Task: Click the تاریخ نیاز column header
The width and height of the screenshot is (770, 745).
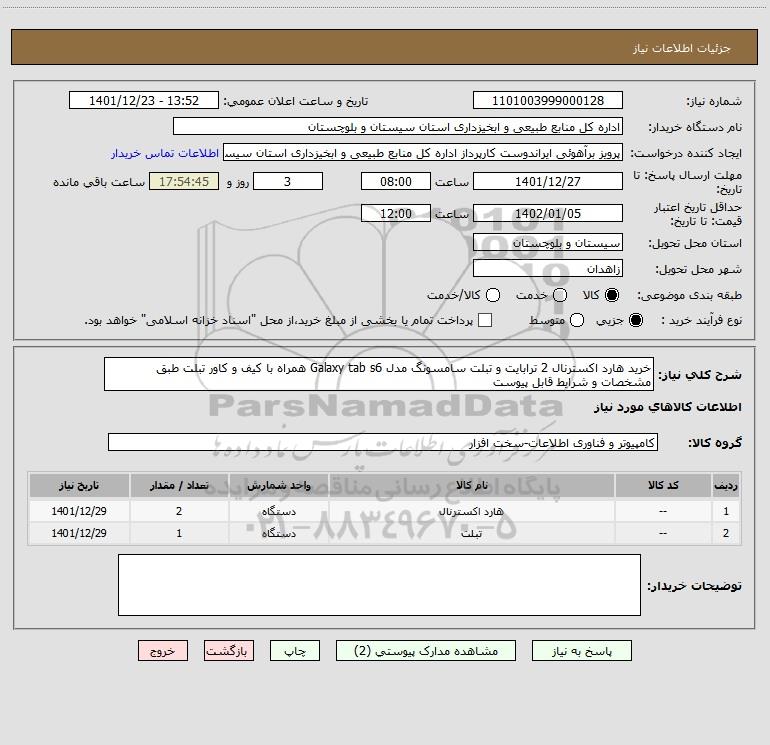Action: pyautogui.click(x=79, y=485)
